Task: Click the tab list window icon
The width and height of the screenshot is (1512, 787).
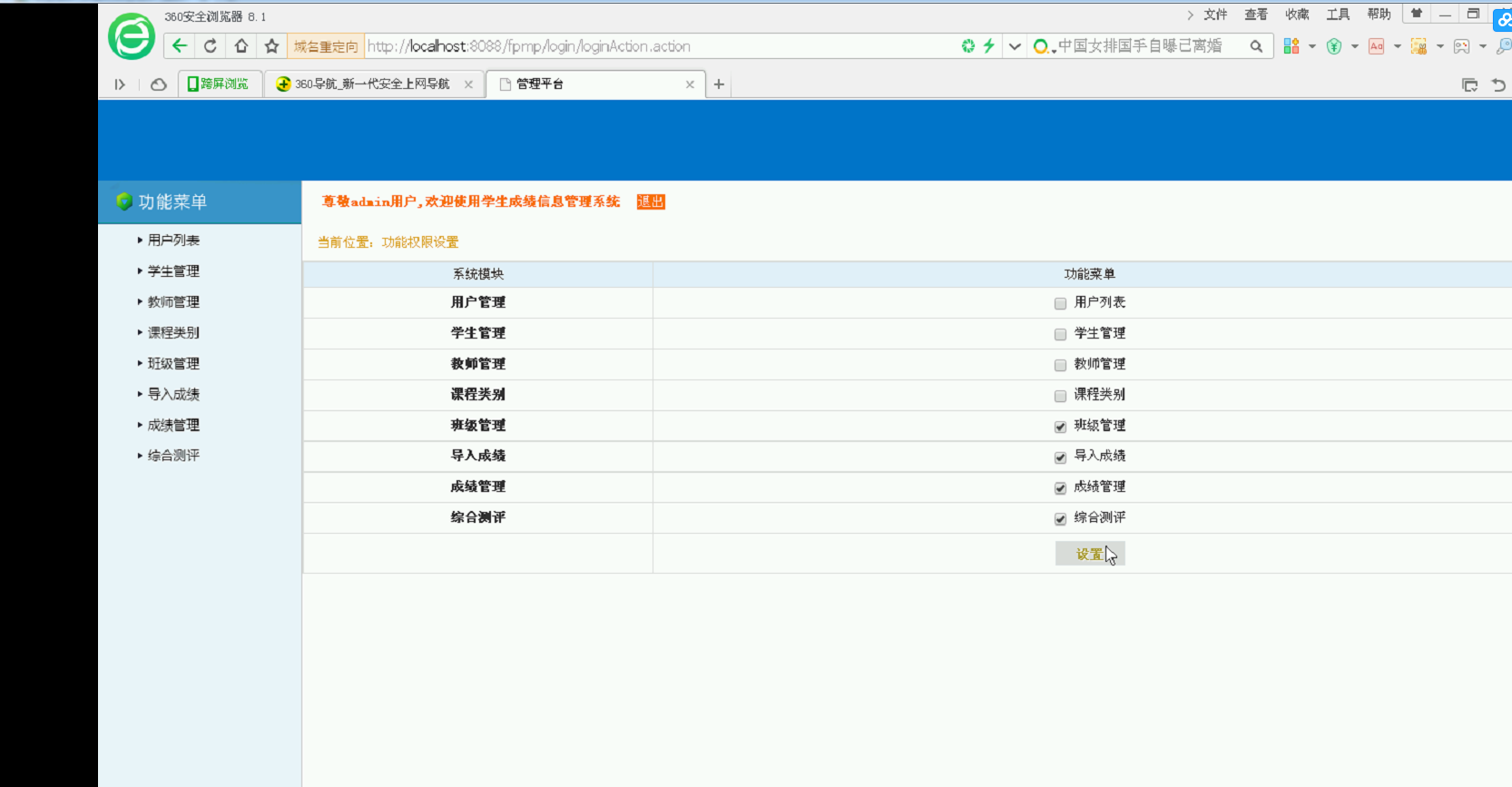Action: [x=1470, y=85]
